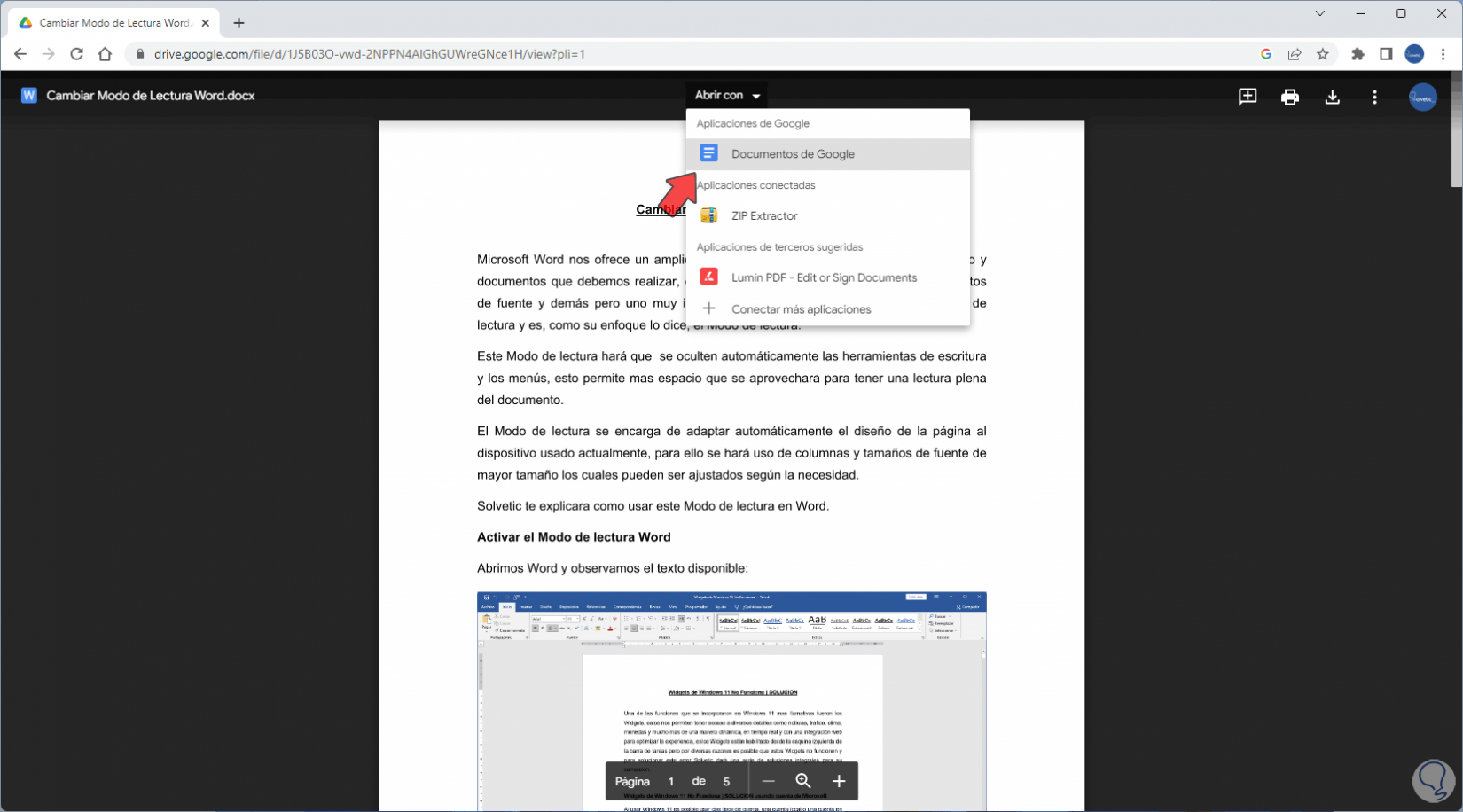The height and width of the screenshot is (812, 1463).
Task: Click the add comment icon
Action: (1248, 97)
